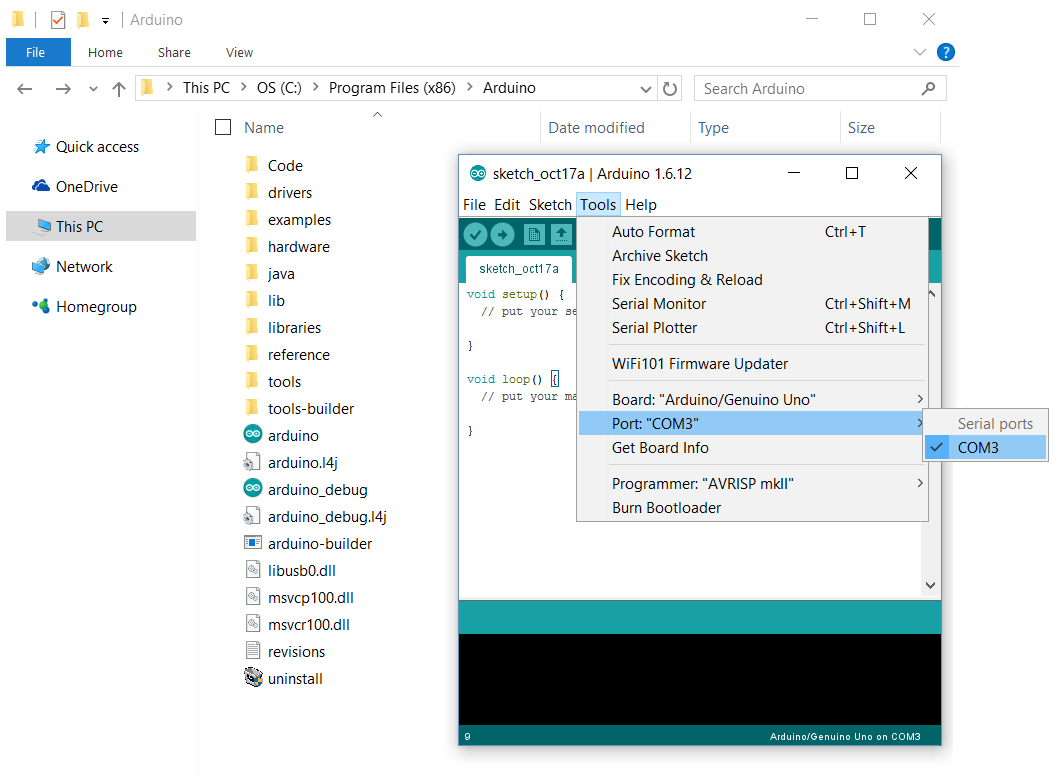Select the arduino application file icon
This screenshot has height=776, width=1063.
tap(253, 435)
